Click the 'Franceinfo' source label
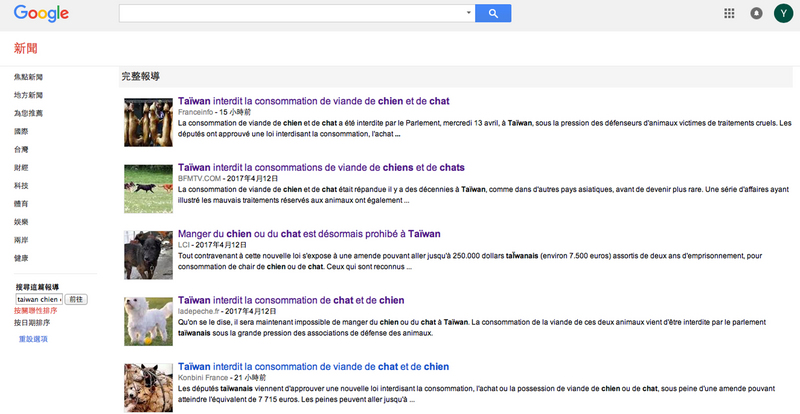800x414 pixels. pos(195,112)
